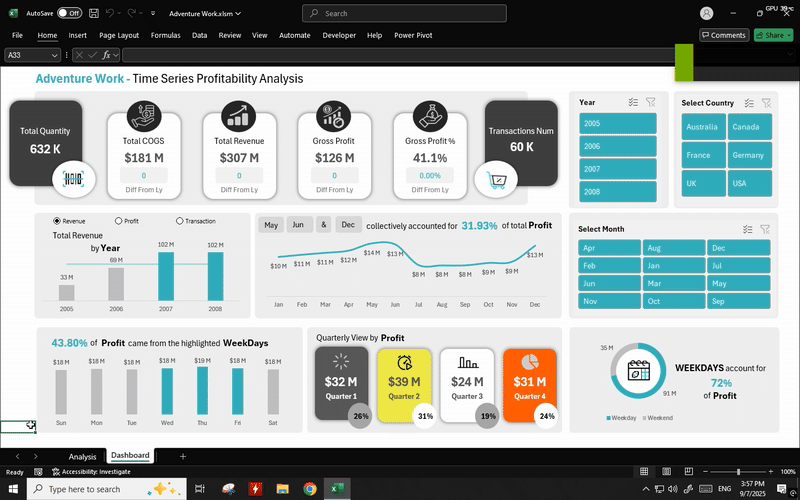
Task: Click inside the formula bar input
Action: pyautogui.click(x=398, y=55)
